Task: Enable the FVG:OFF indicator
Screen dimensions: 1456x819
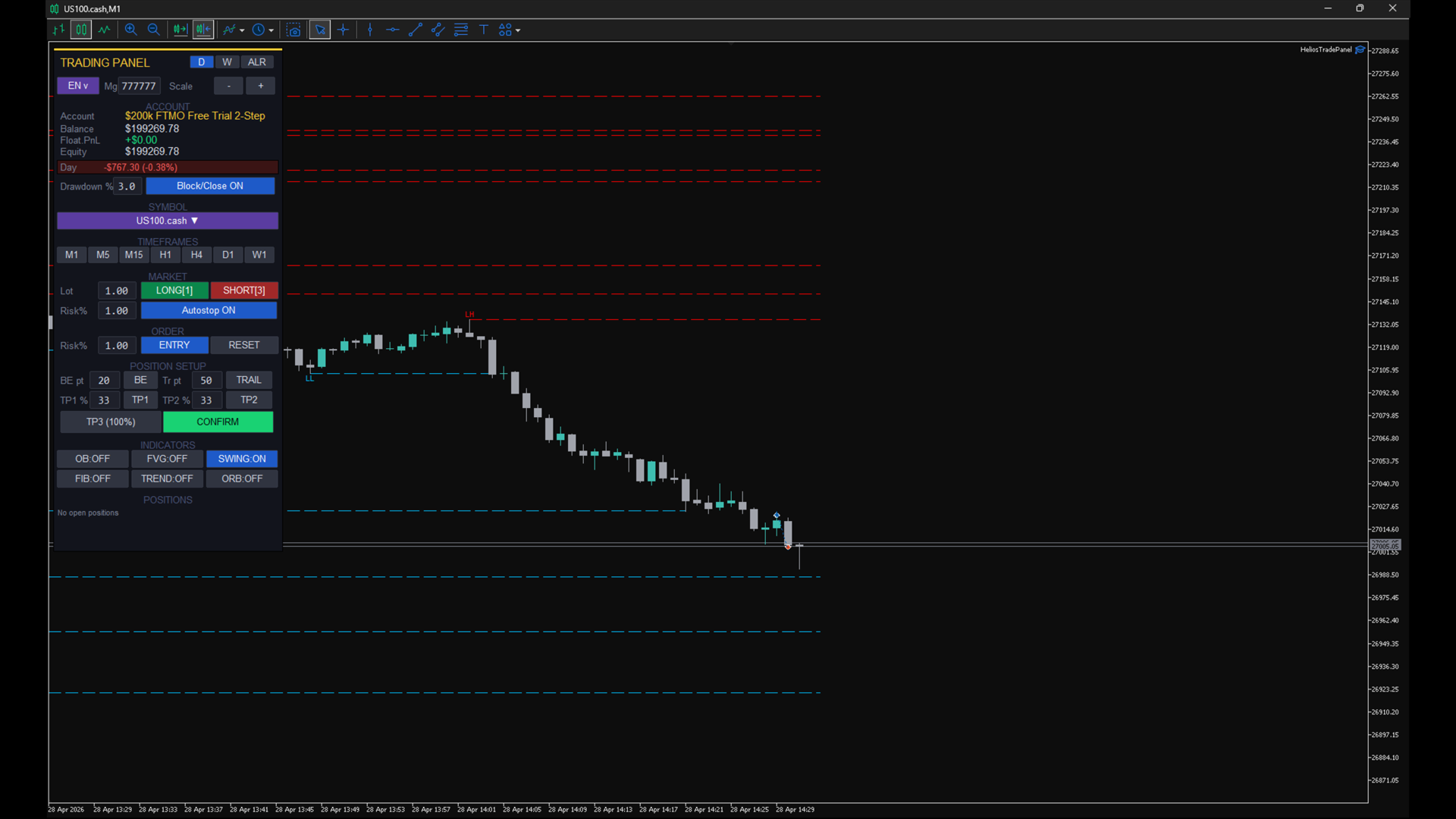Action: click(167, 459)
